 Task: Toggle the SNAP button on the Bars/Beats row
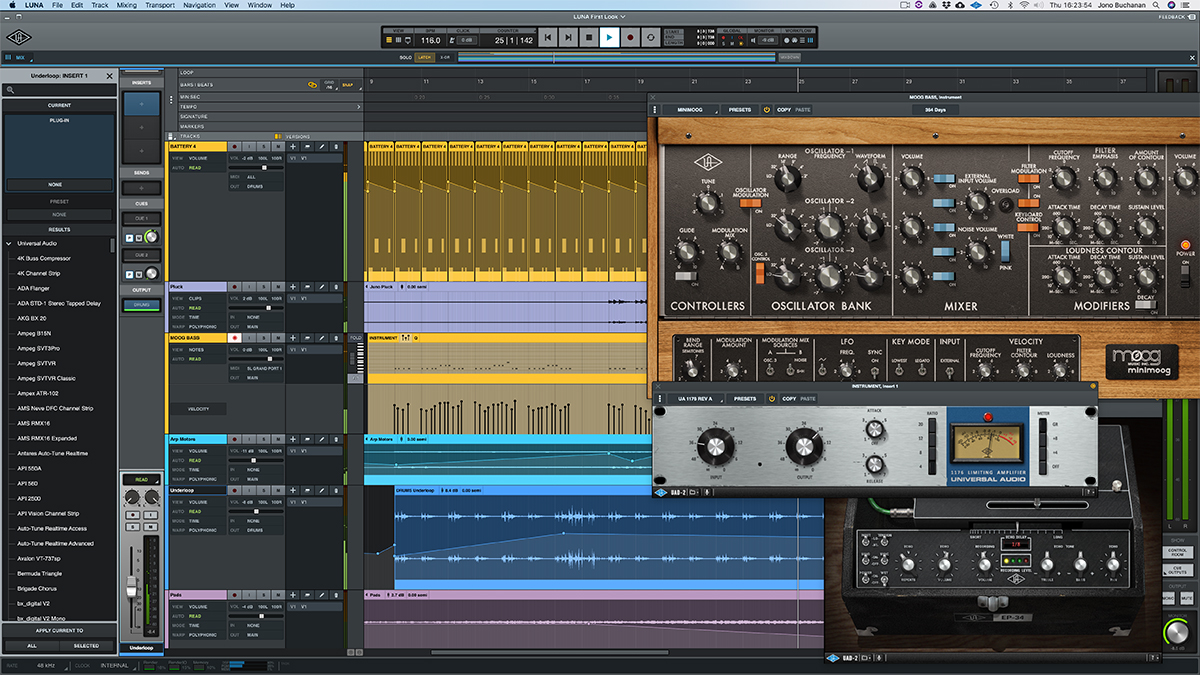(x=348, y=85)
